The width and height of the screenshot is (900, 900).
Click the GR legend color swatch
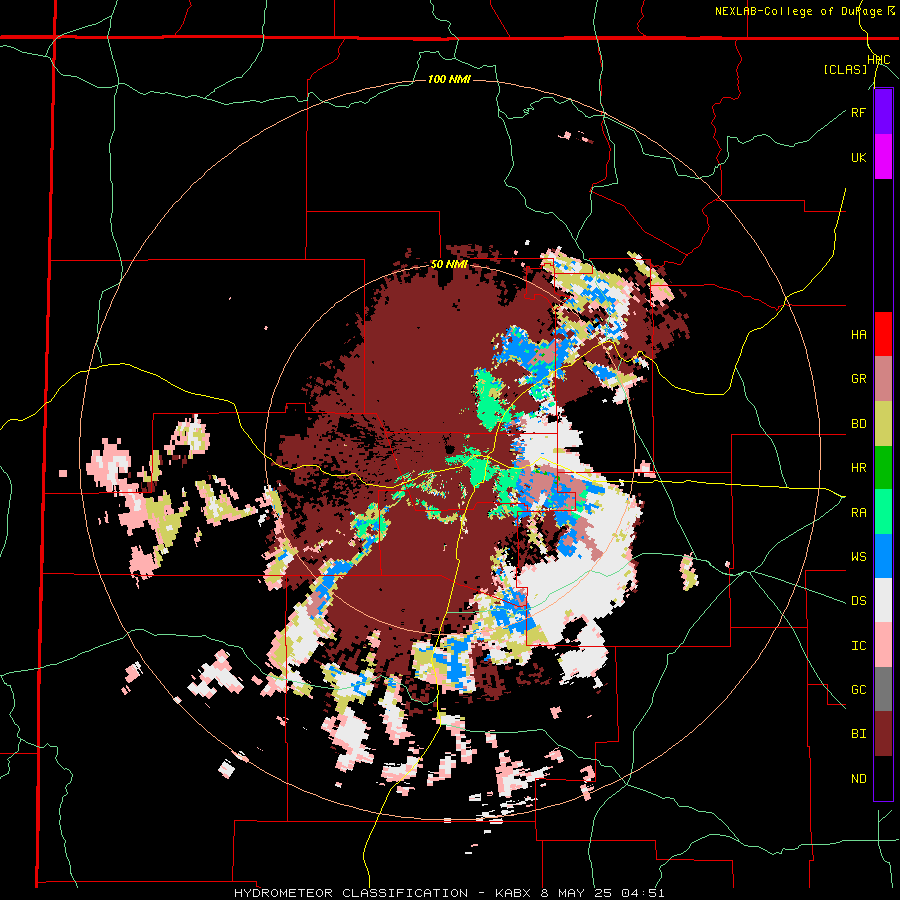[x=883, y=379]
